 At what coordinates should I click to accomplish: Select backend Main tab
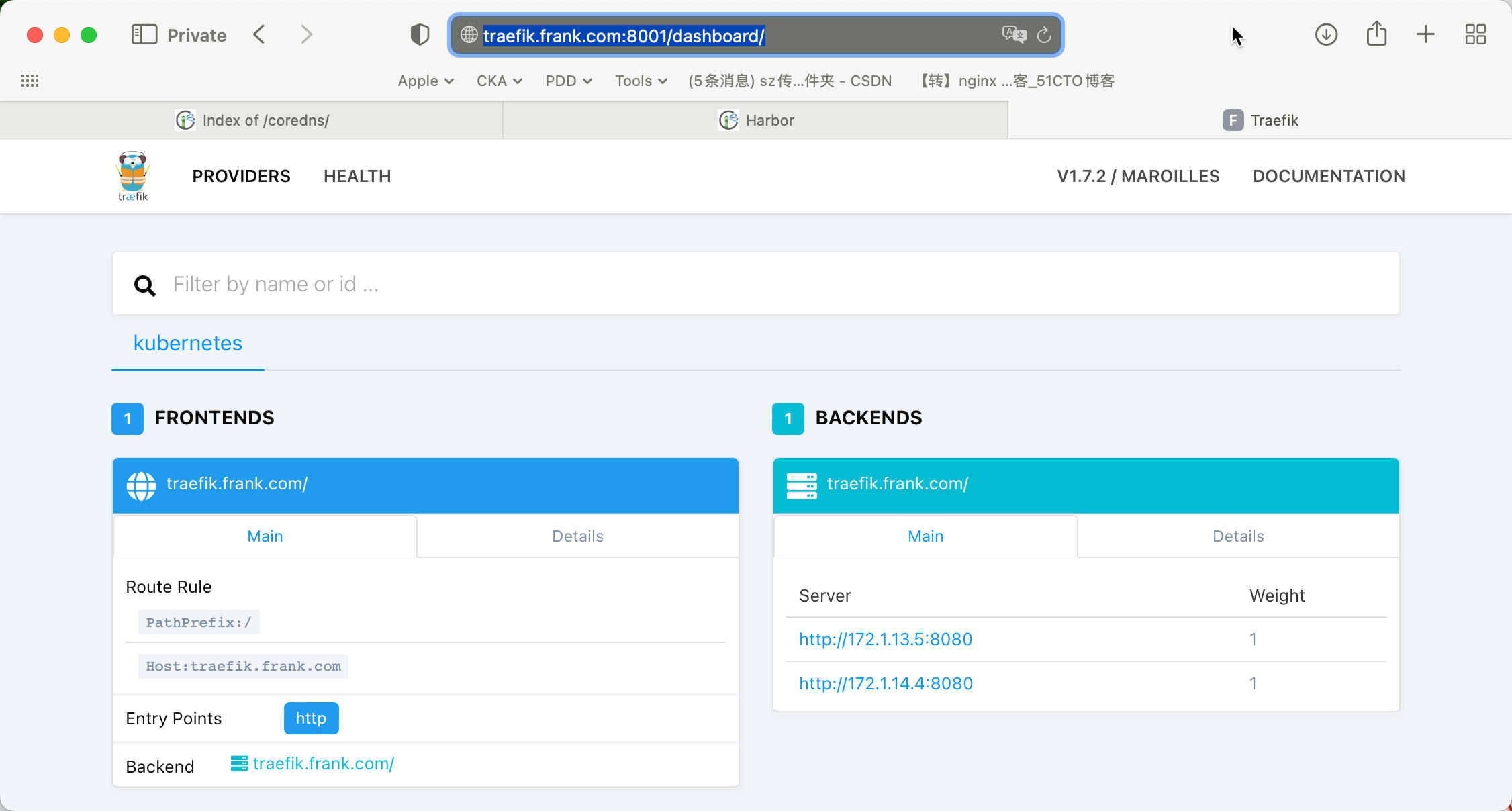coord(926,536)
